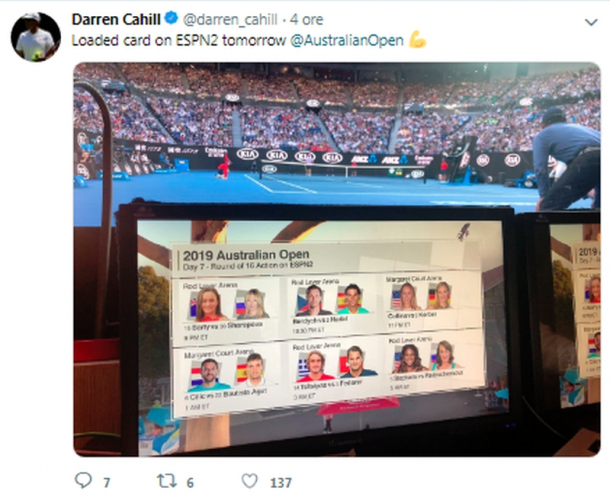Viewport: 610px width, 497px height.
Task: Open the @AustralianOpen mention
Action: pos(347,40)
